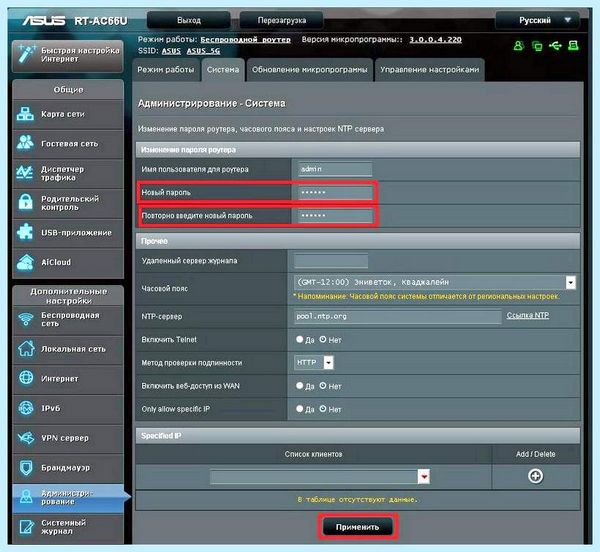Click the ASUS_5G SSID link
The width and height of the screenshot is (600, 552).
click(x=203, y=51)
